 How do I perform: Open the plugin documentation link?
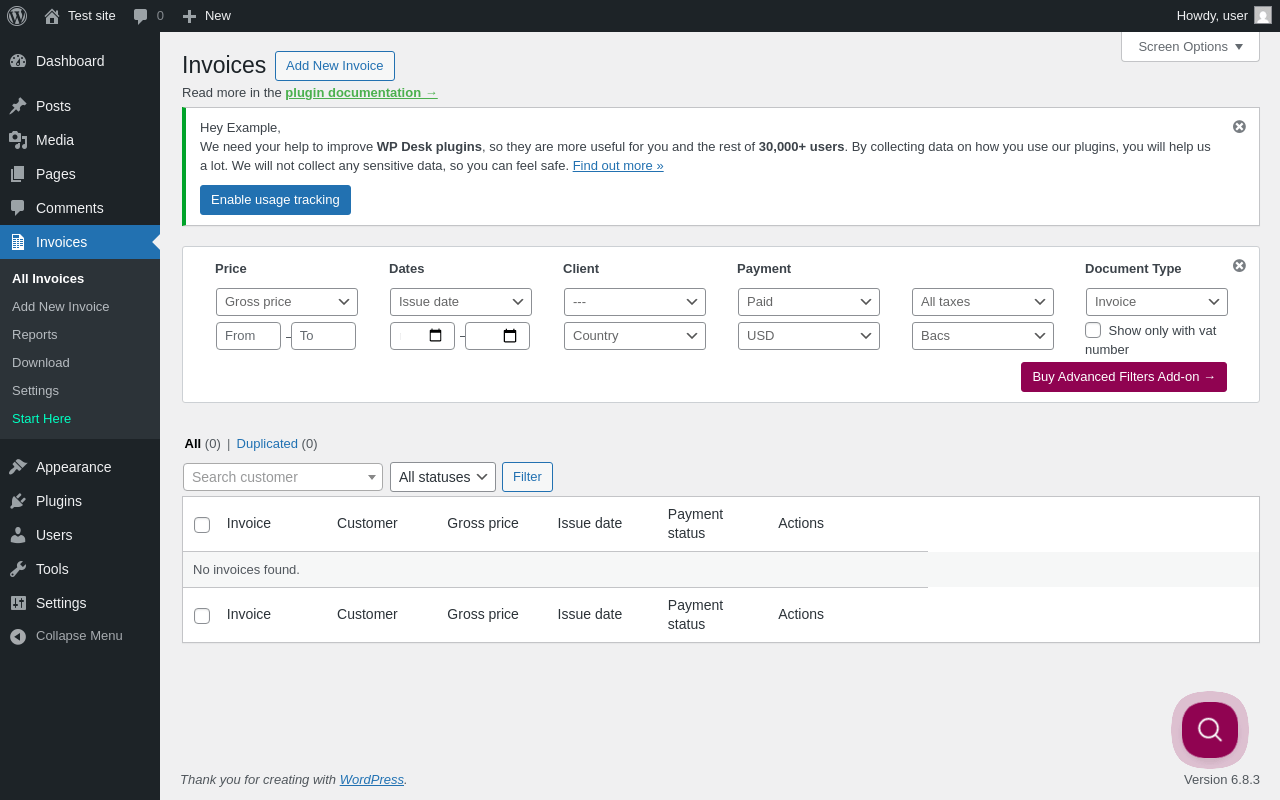tap(361, 93)
